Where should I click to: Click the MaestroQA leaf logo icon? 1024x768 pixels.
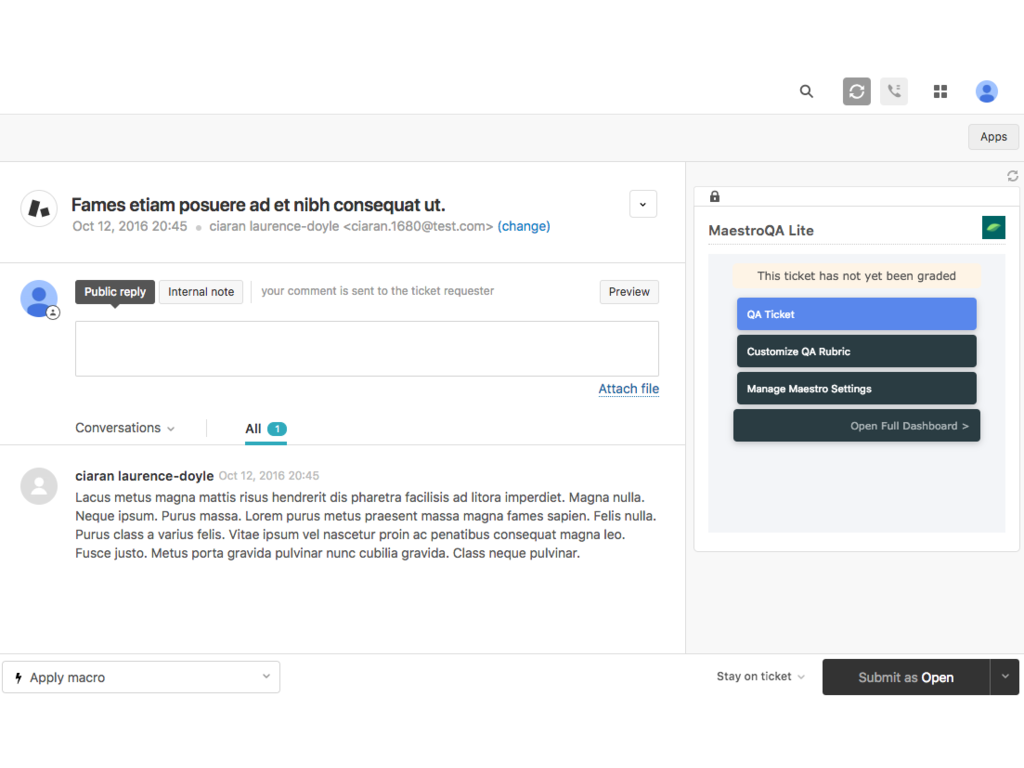point(994,228)
